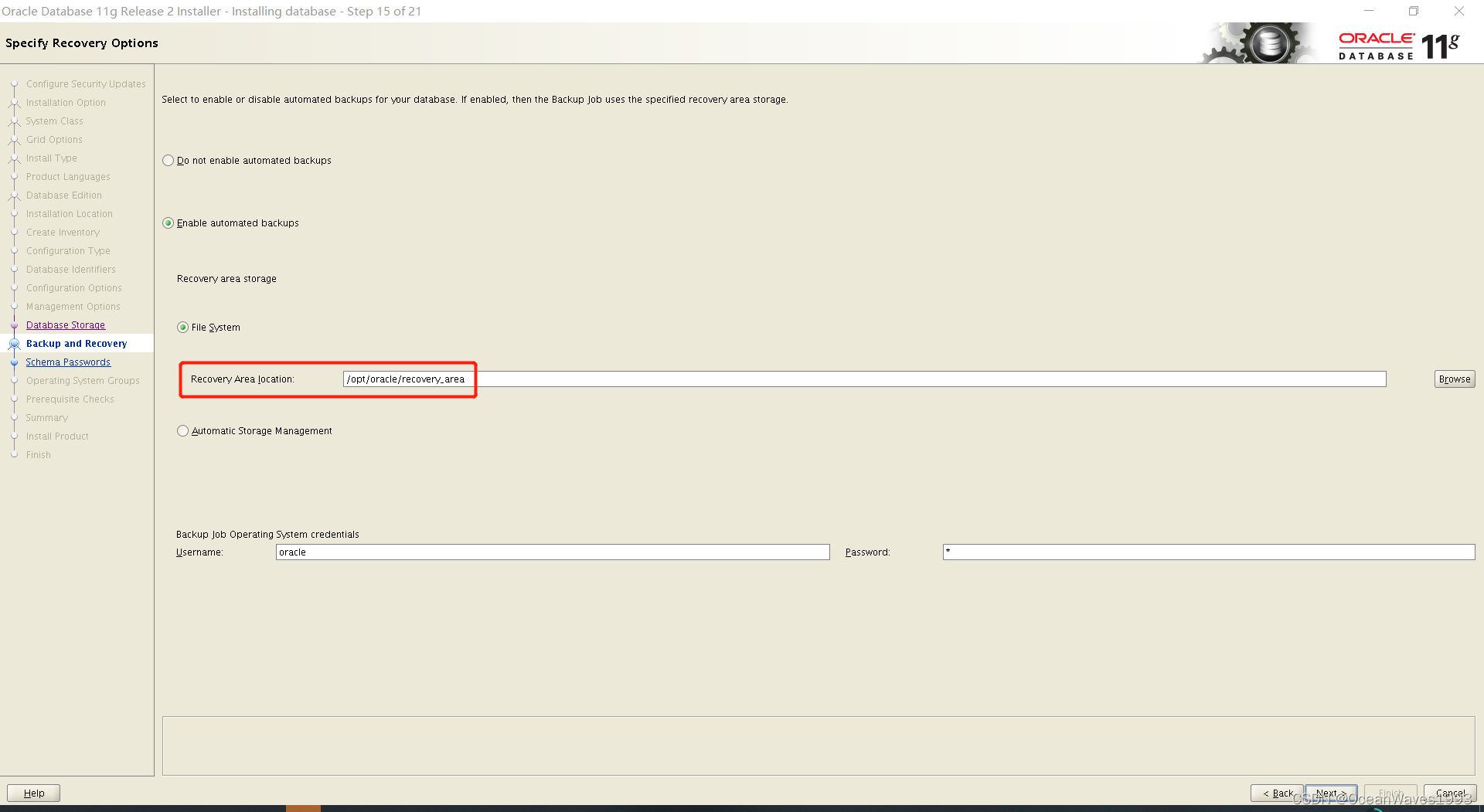Proceed with the Next button

(x=1331, y=793)
